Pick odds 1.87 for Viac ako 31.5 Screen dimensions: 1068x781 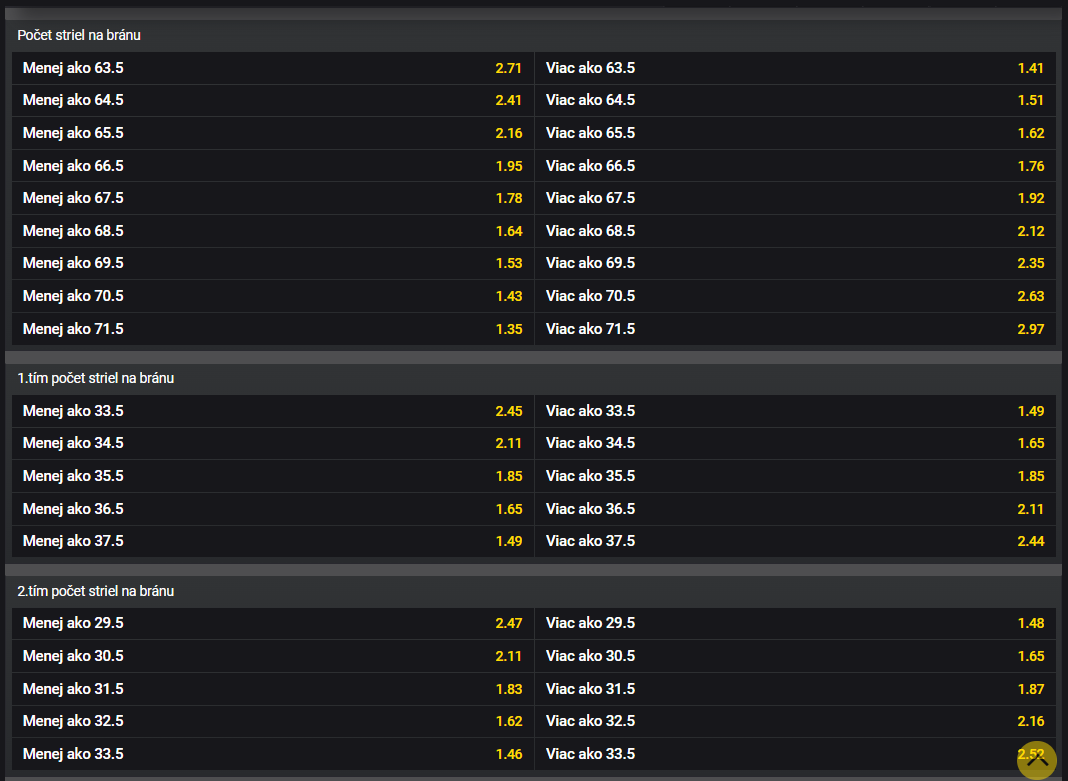[x=795, y=688]
